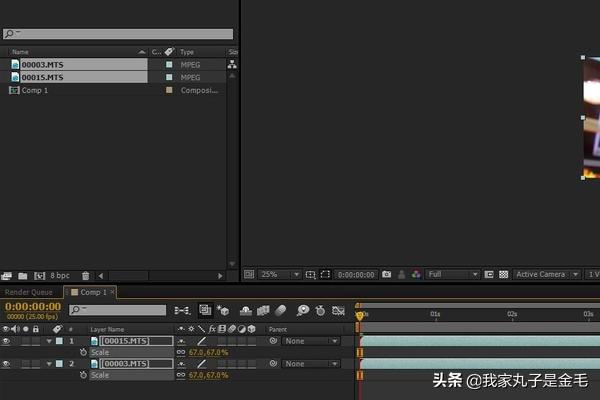Viewport: 600px width, 400px height.
Task: Click the snapshot camera icon in viewer
Action: tap(386, 274)
